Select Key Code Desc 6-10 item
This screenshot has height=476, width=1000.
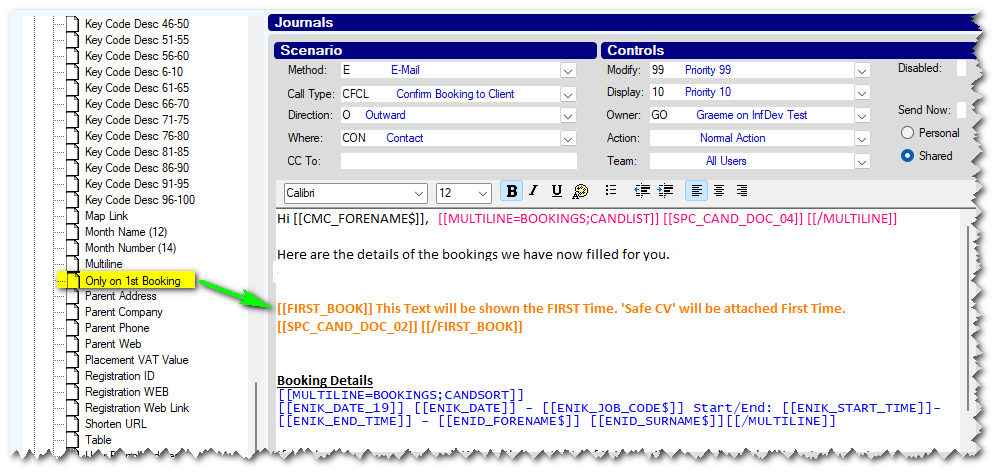pyautogui.click(x=134, y=72)
